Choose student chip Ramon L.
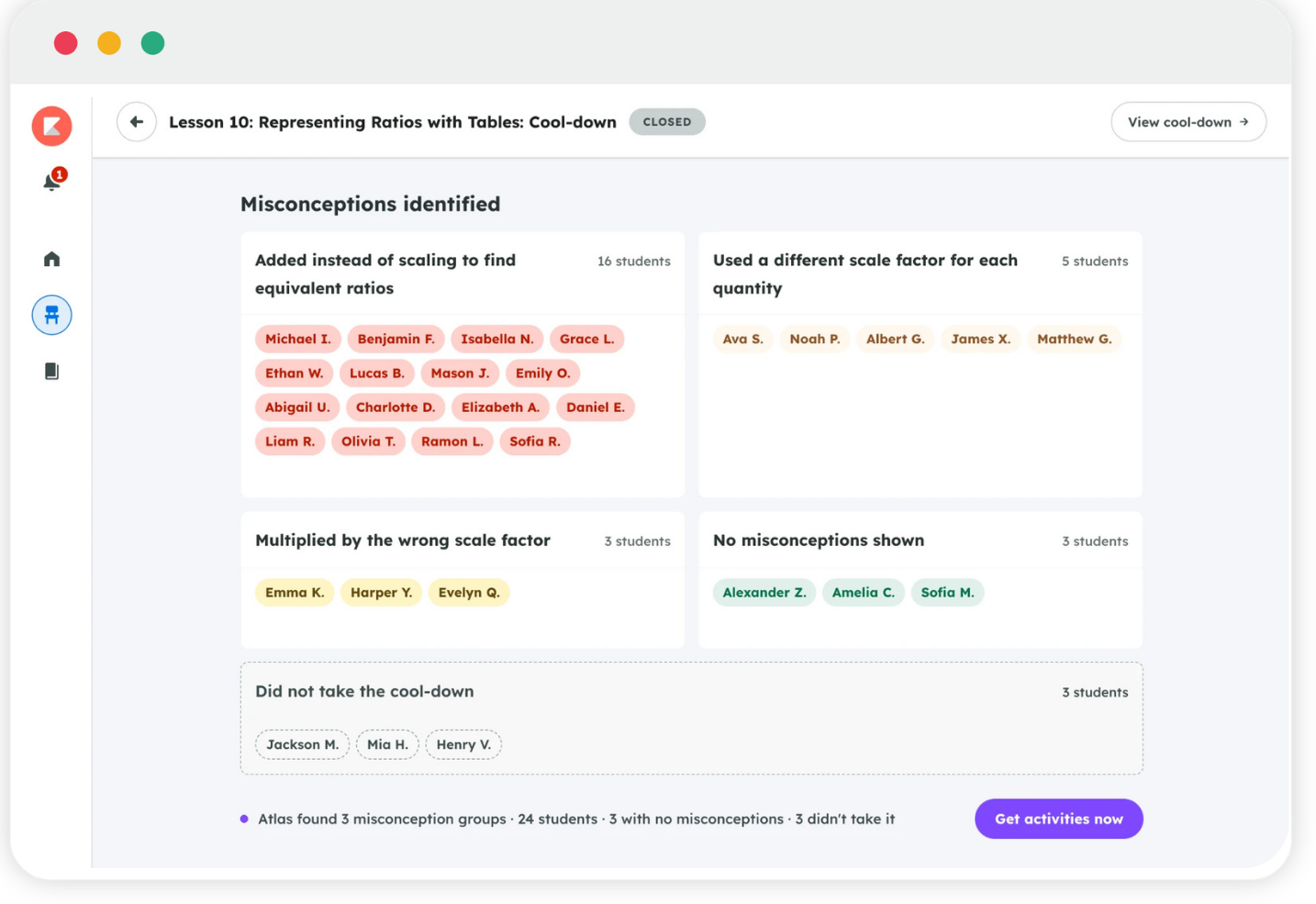 [x=452, y=441]
